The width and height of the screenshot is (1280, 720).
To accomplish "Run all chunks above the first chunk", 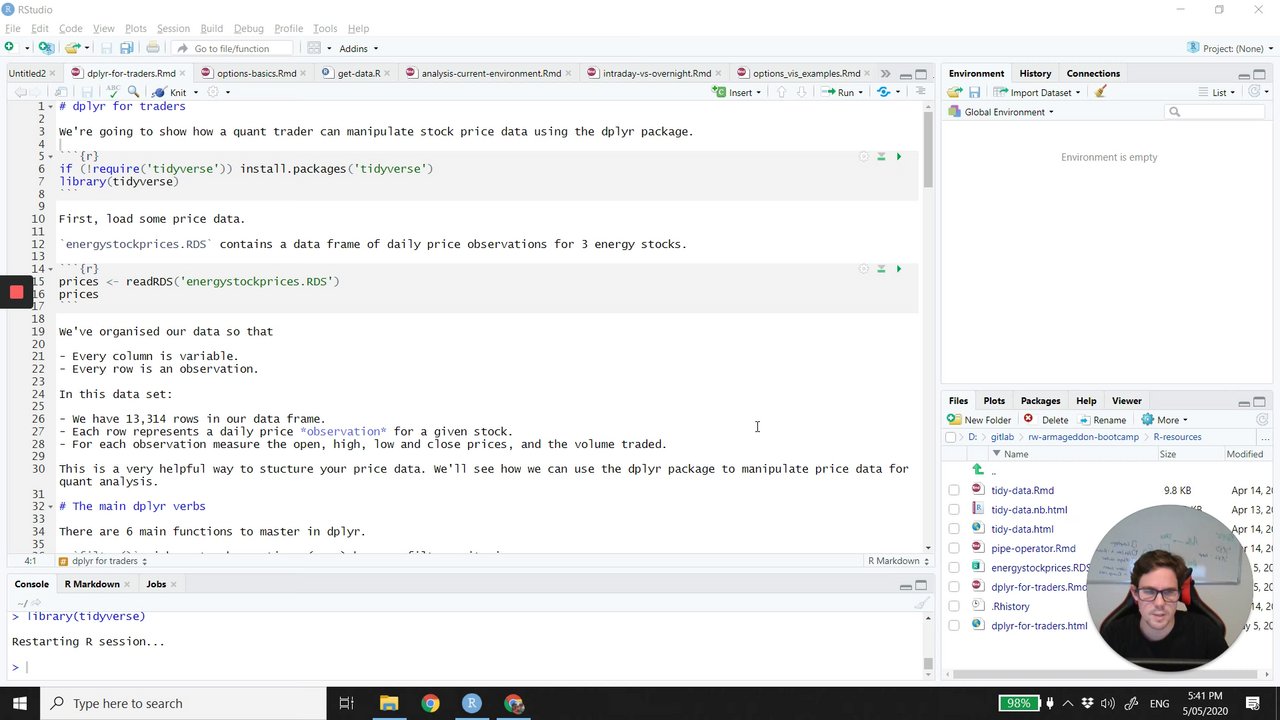I will (x=881, y=157).
